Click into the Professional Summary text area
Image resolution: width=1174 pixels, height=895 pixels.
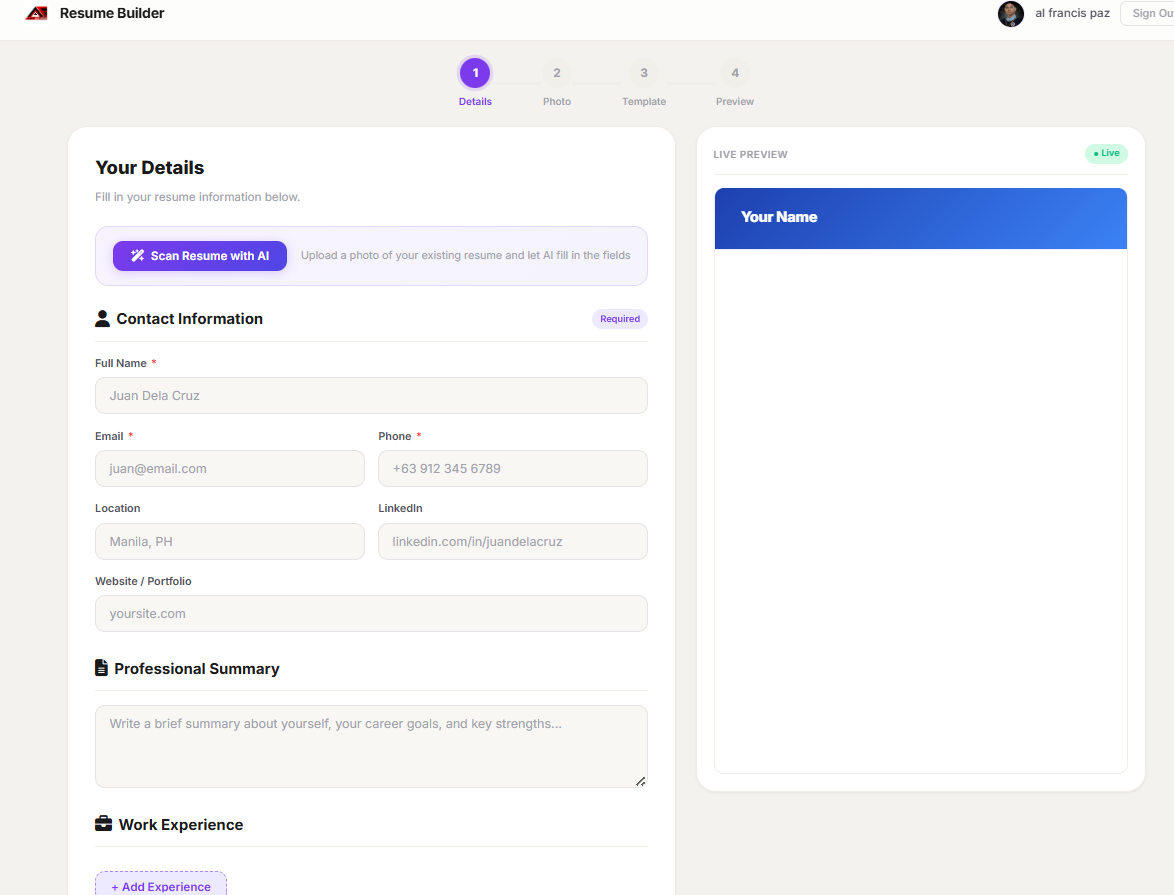[371, 746]
